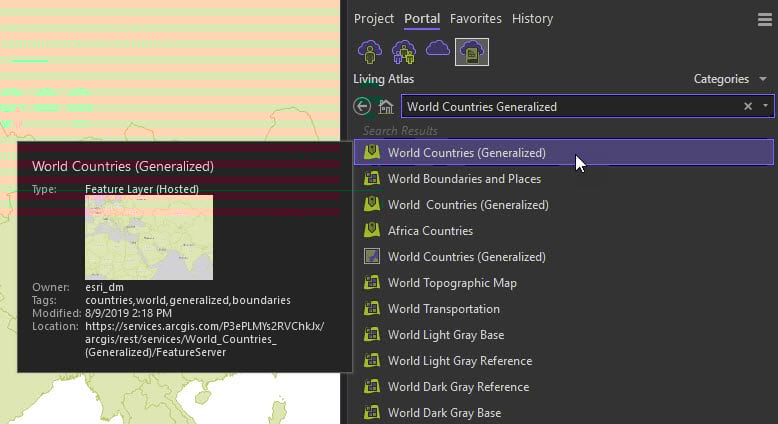Select World Boundaries and Places result
Screen dimensions: 778x424
point(464,179)
